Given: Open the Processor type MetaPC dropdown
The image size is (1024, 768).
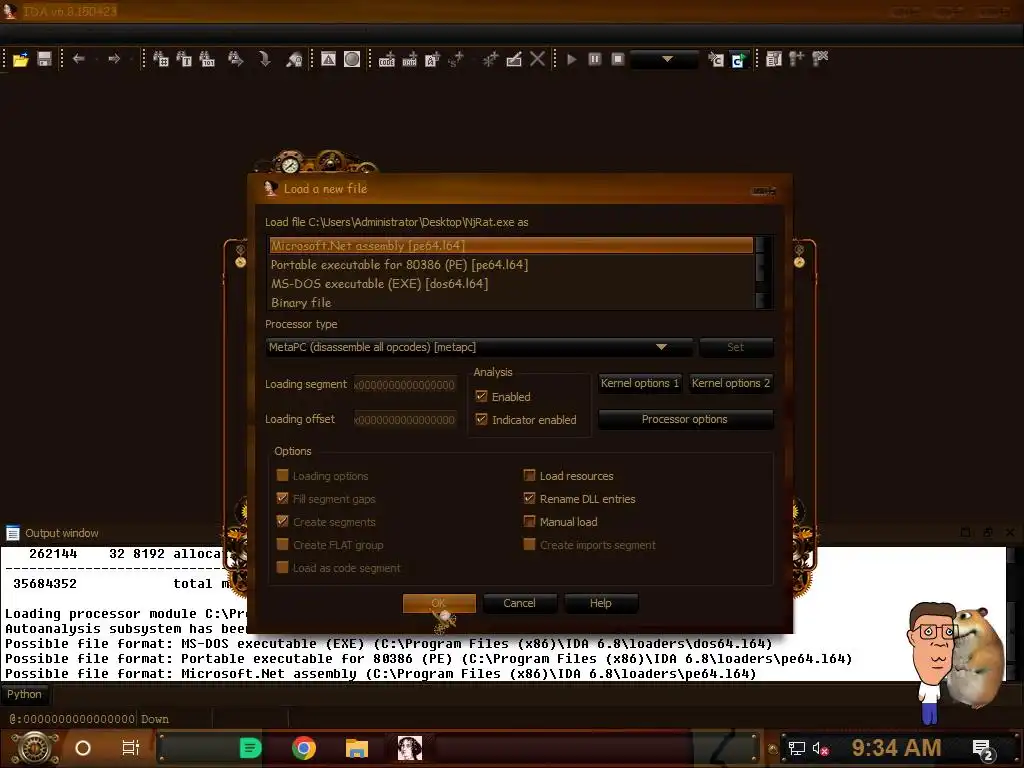Looking at the screenshot, I should [479, 347].
